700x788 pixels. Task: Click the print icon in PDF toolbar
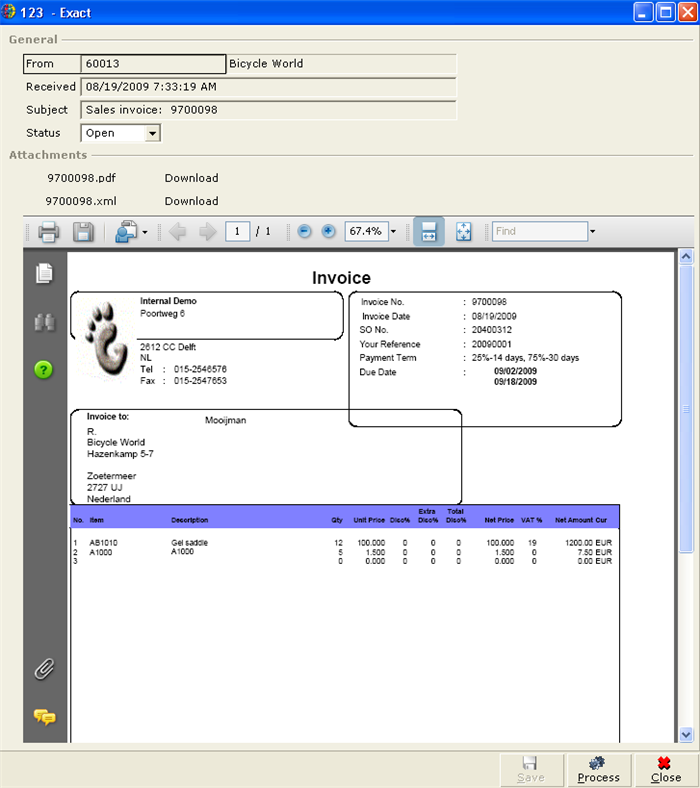[x=48, y=232]
